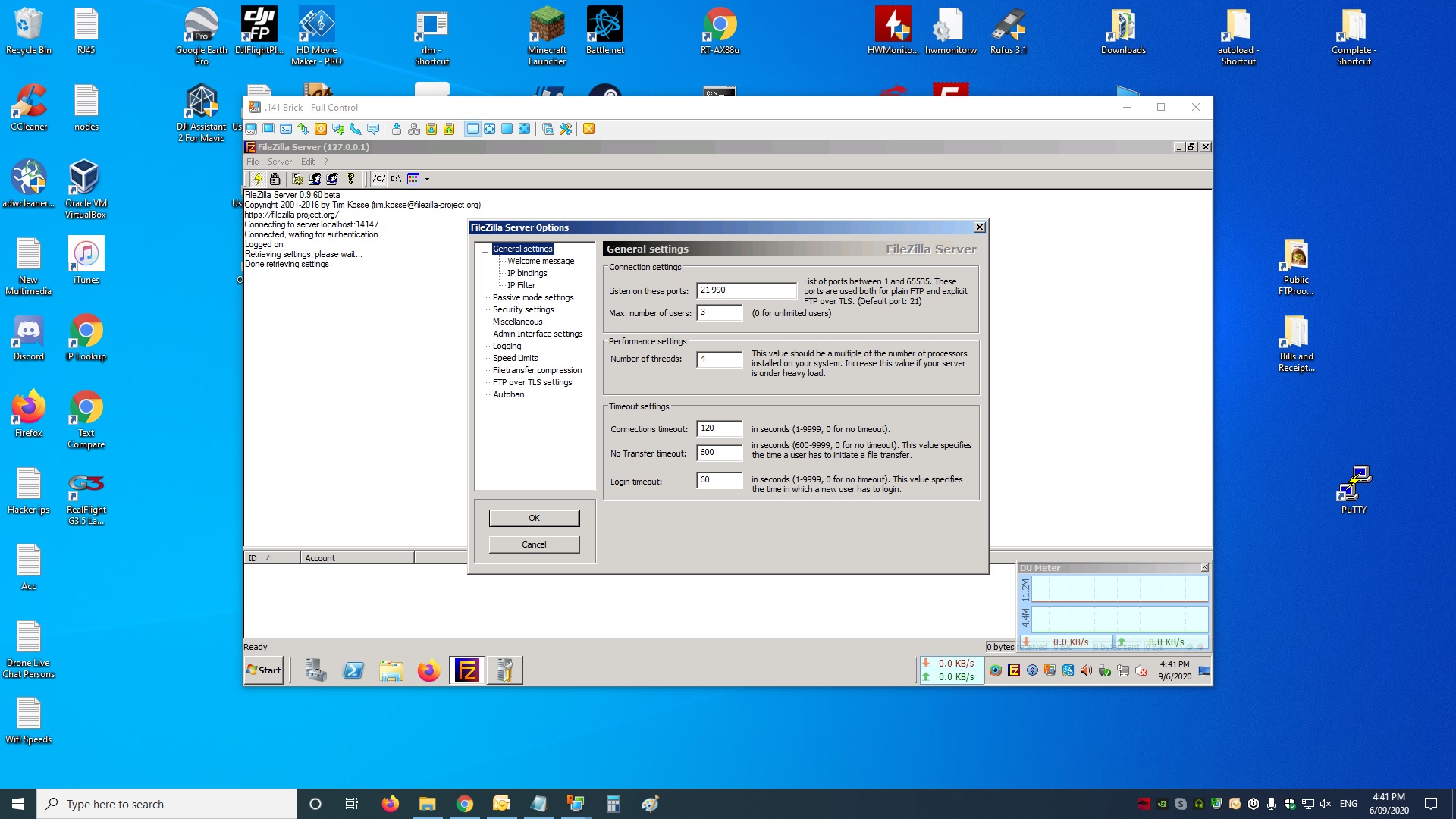This screenshot has height=819, width=1456.
Task: Click the Connections timeout field
Action: click(x=719, y=428)
